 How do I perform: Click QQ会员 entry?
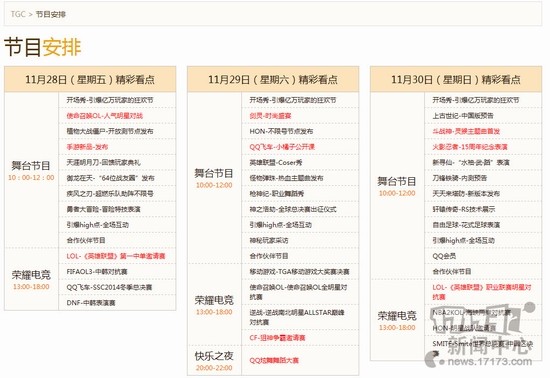pos(444,256)
